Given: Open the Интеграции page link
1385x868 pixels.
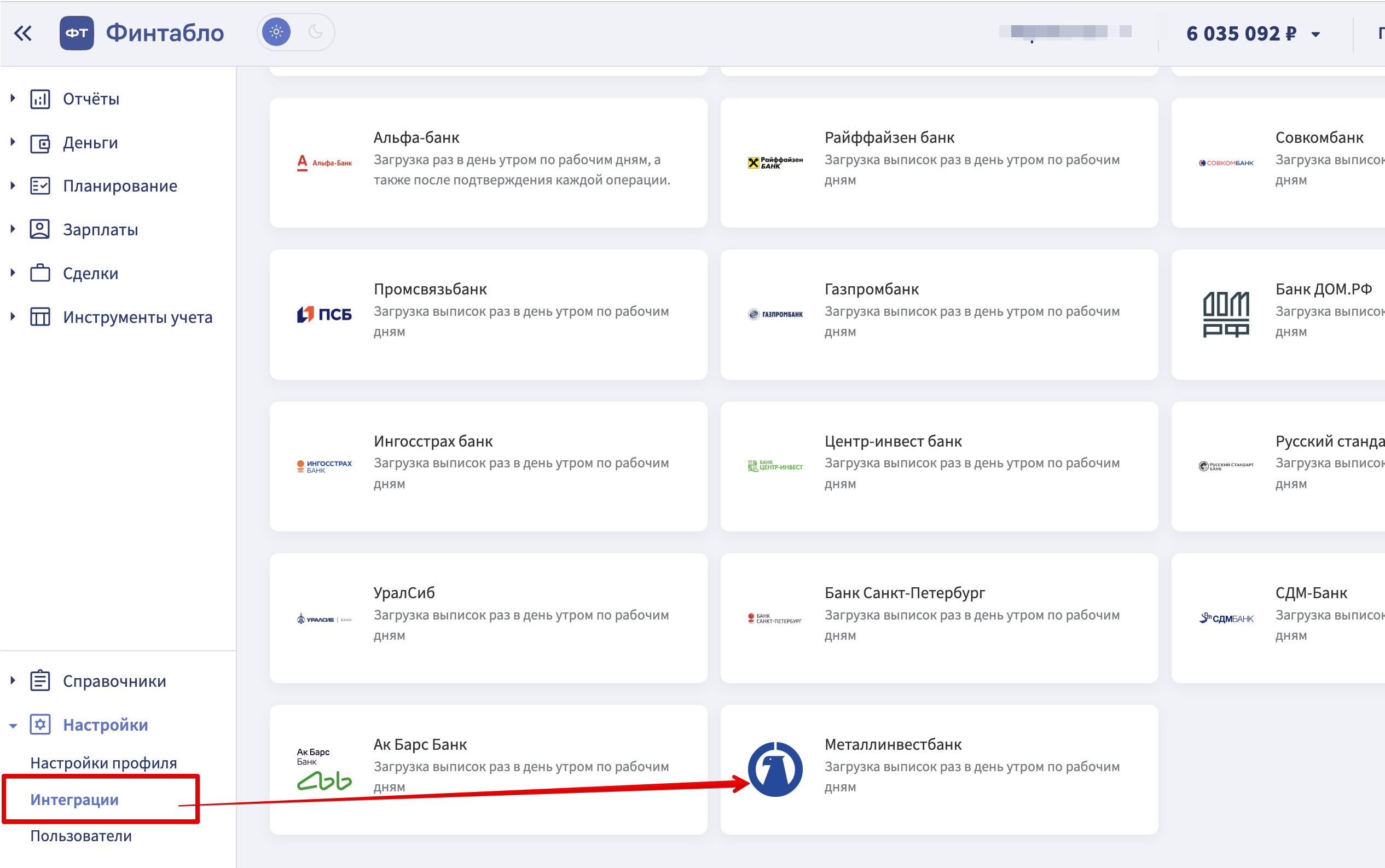Looking at the screenshot, I should point(74,800).
